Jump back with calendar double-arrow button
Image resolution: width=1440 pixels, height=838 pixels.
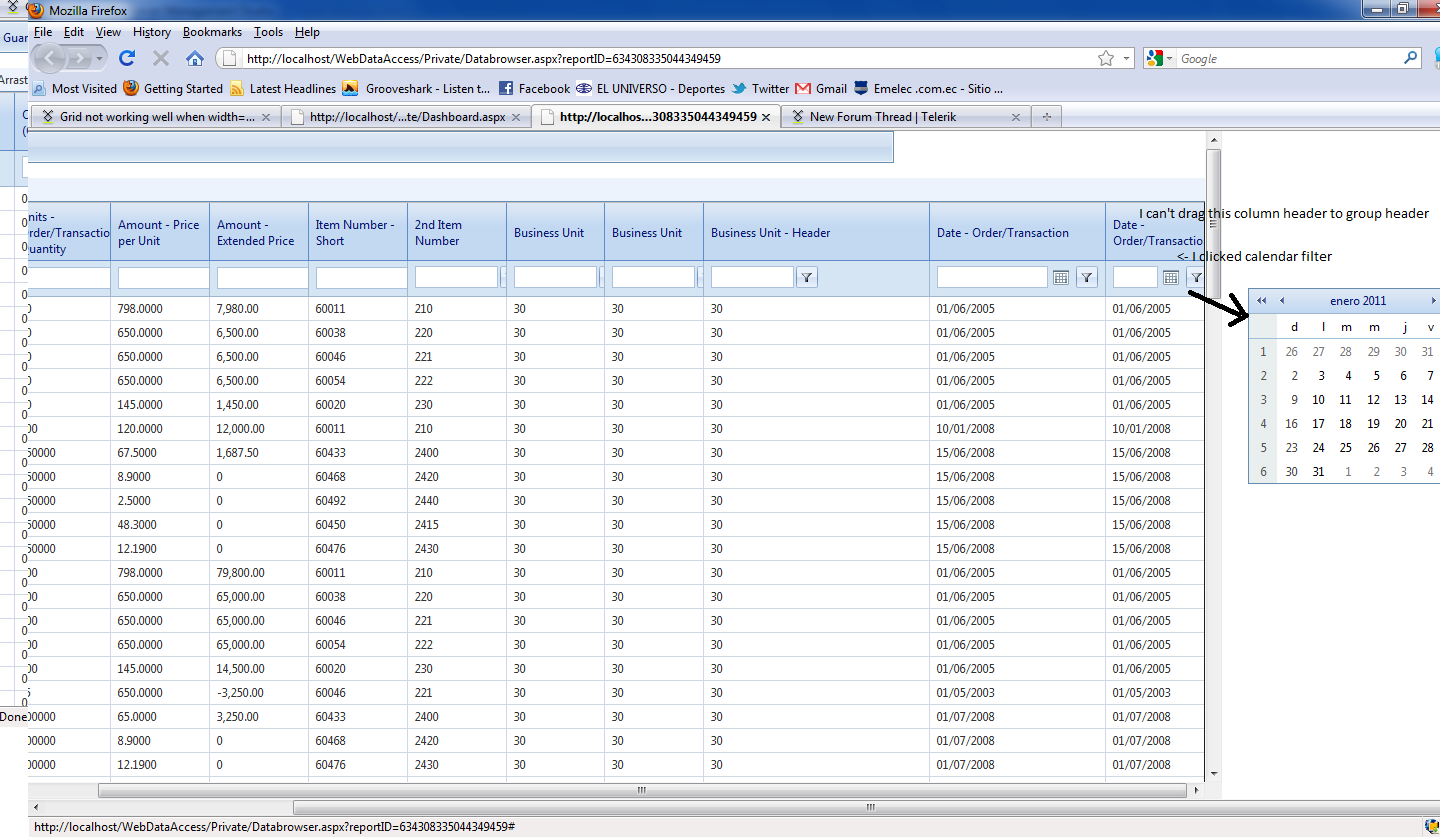(x=1262, y=301)
